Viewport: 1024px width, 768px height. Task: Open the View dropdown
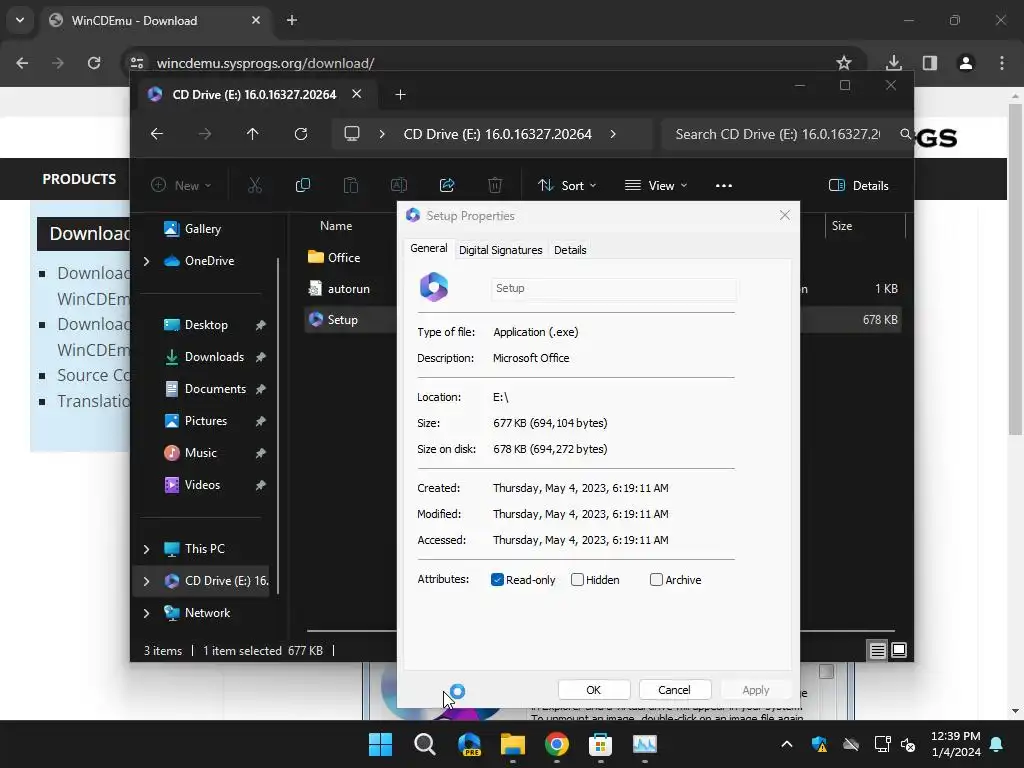[656, 185]
